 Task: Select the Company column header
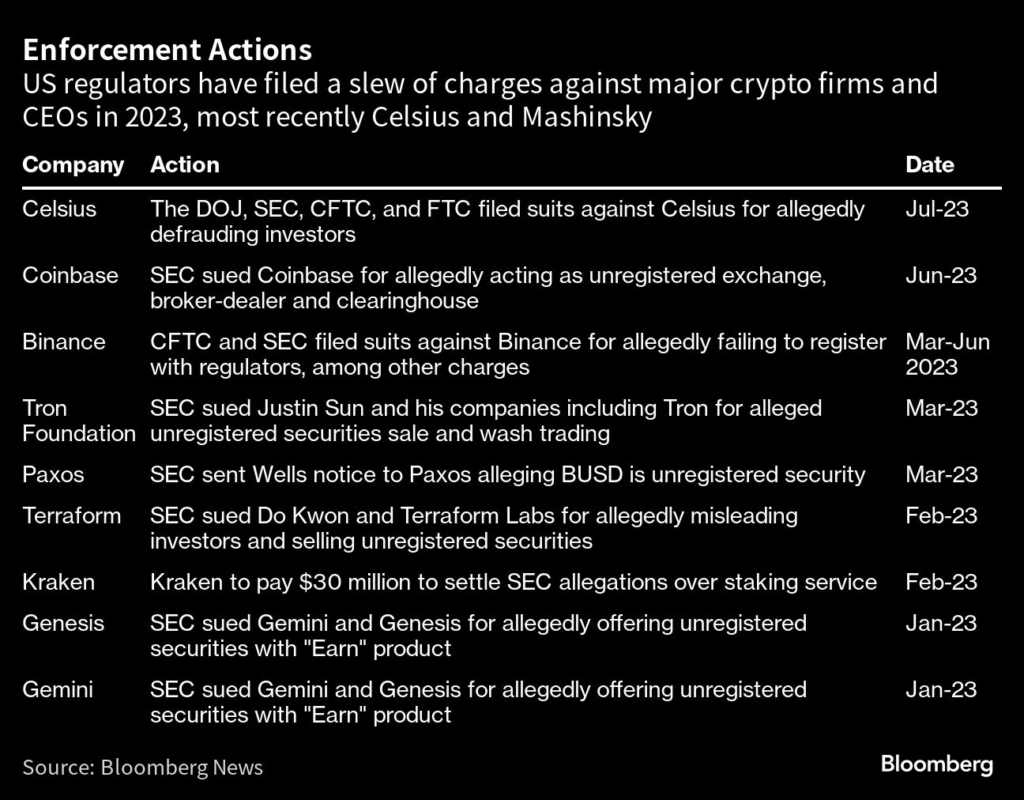(x=73, y=165)
